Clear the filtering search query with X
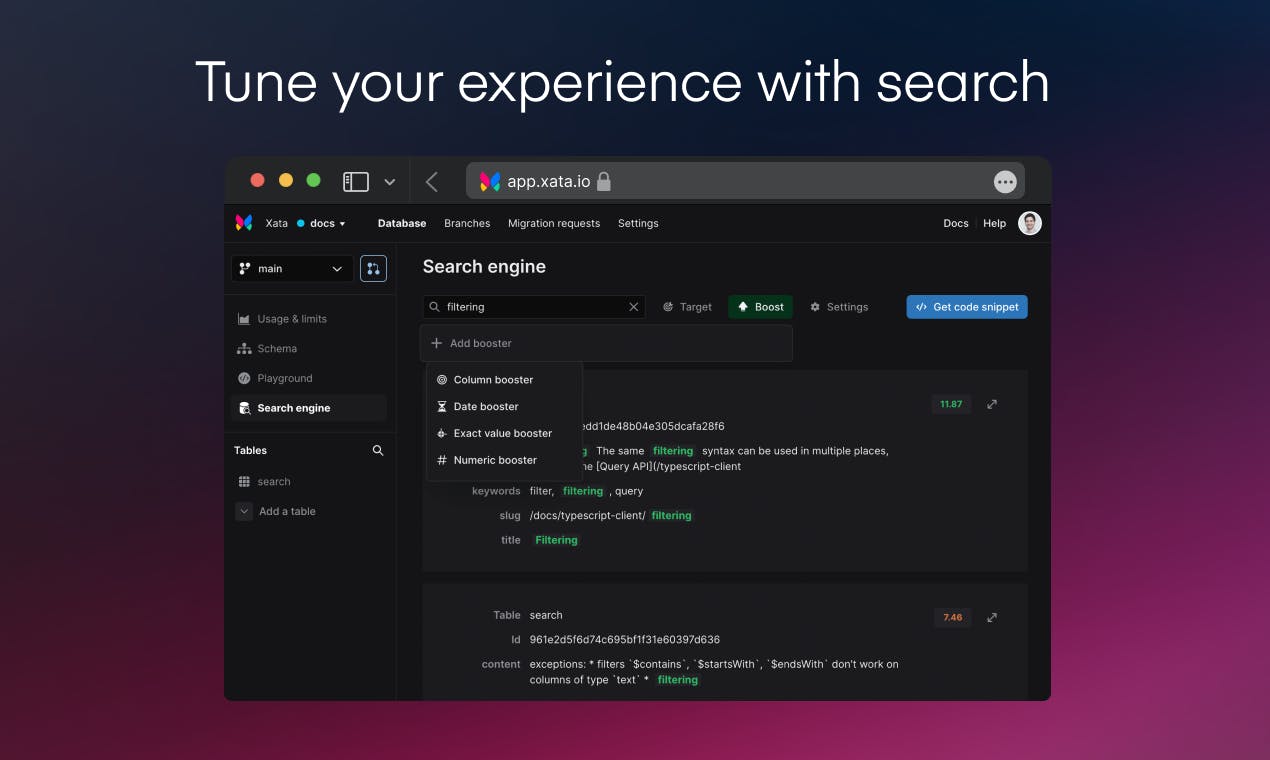The height and width of the screenshot is (760, 1270). pyautogui.click(x=633, y=307)
